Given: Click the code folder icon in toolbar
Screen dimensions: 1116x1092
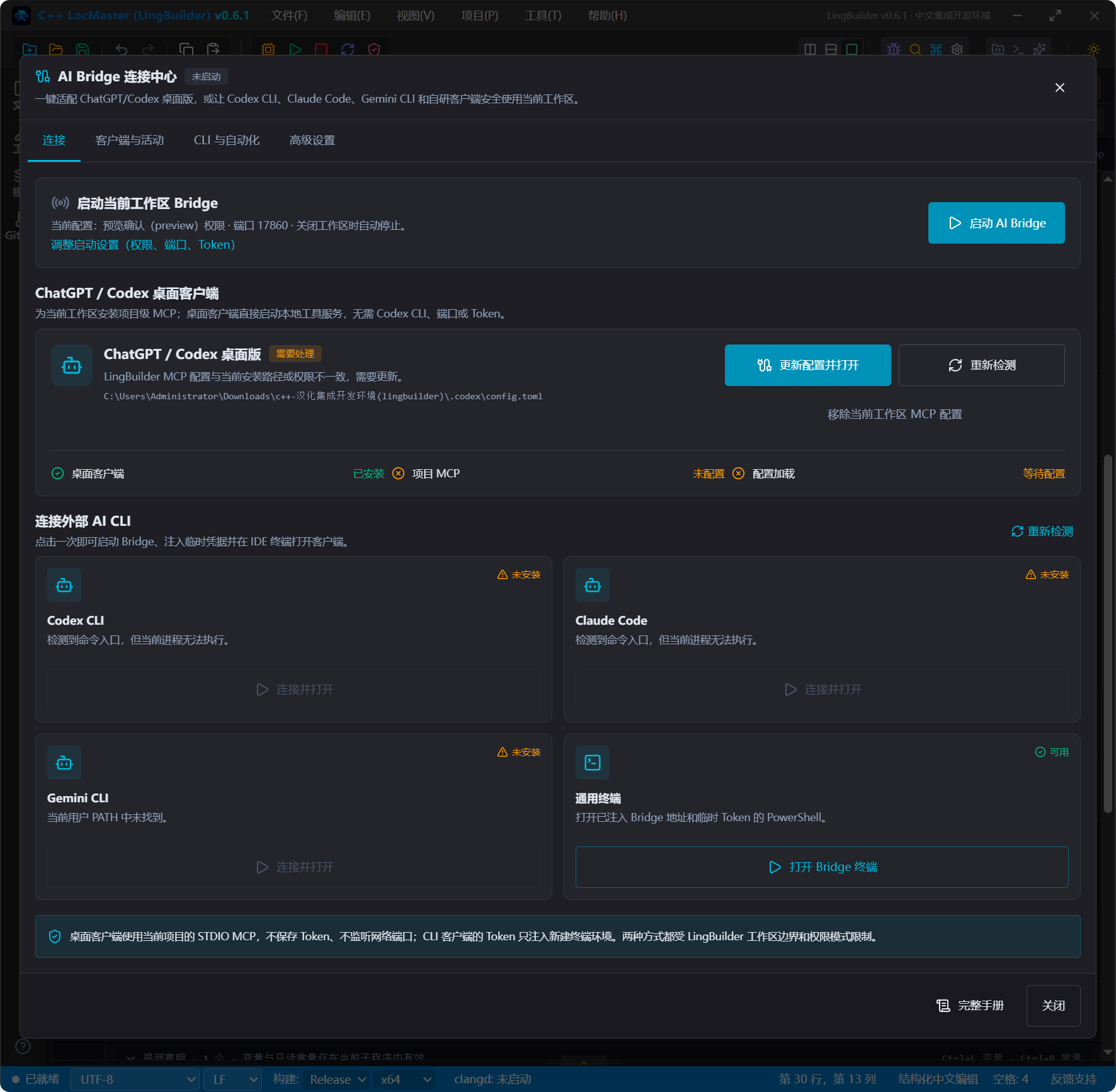Looking at the screenshot, I should tap(998, 49).
